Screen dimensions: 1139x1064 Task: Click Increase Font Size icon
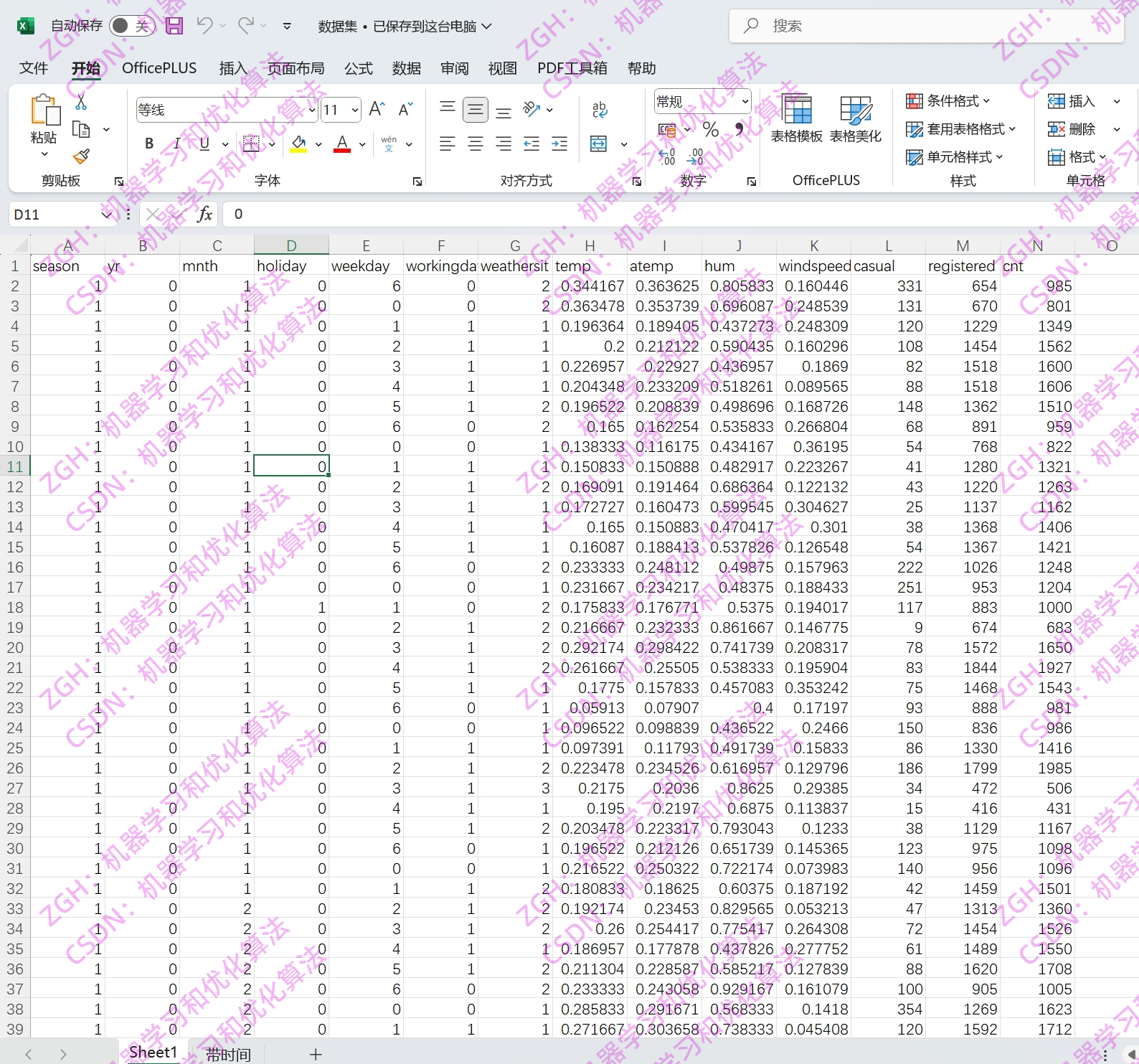coord(377,109)
